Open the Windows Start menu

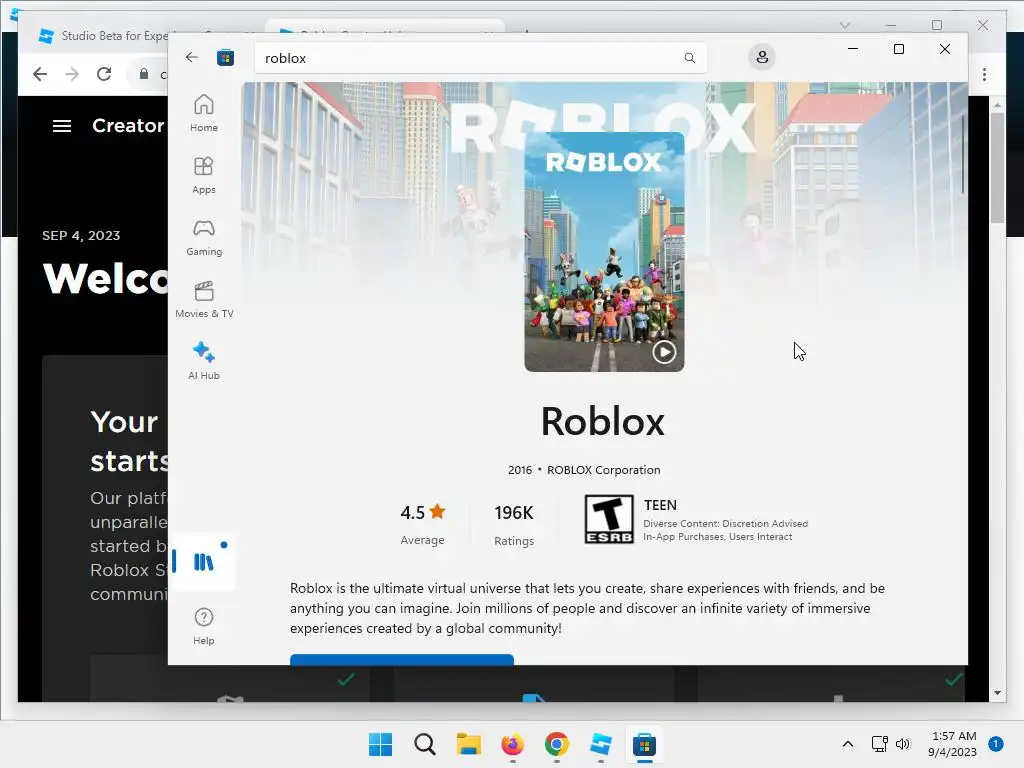[x=381, y=744]
